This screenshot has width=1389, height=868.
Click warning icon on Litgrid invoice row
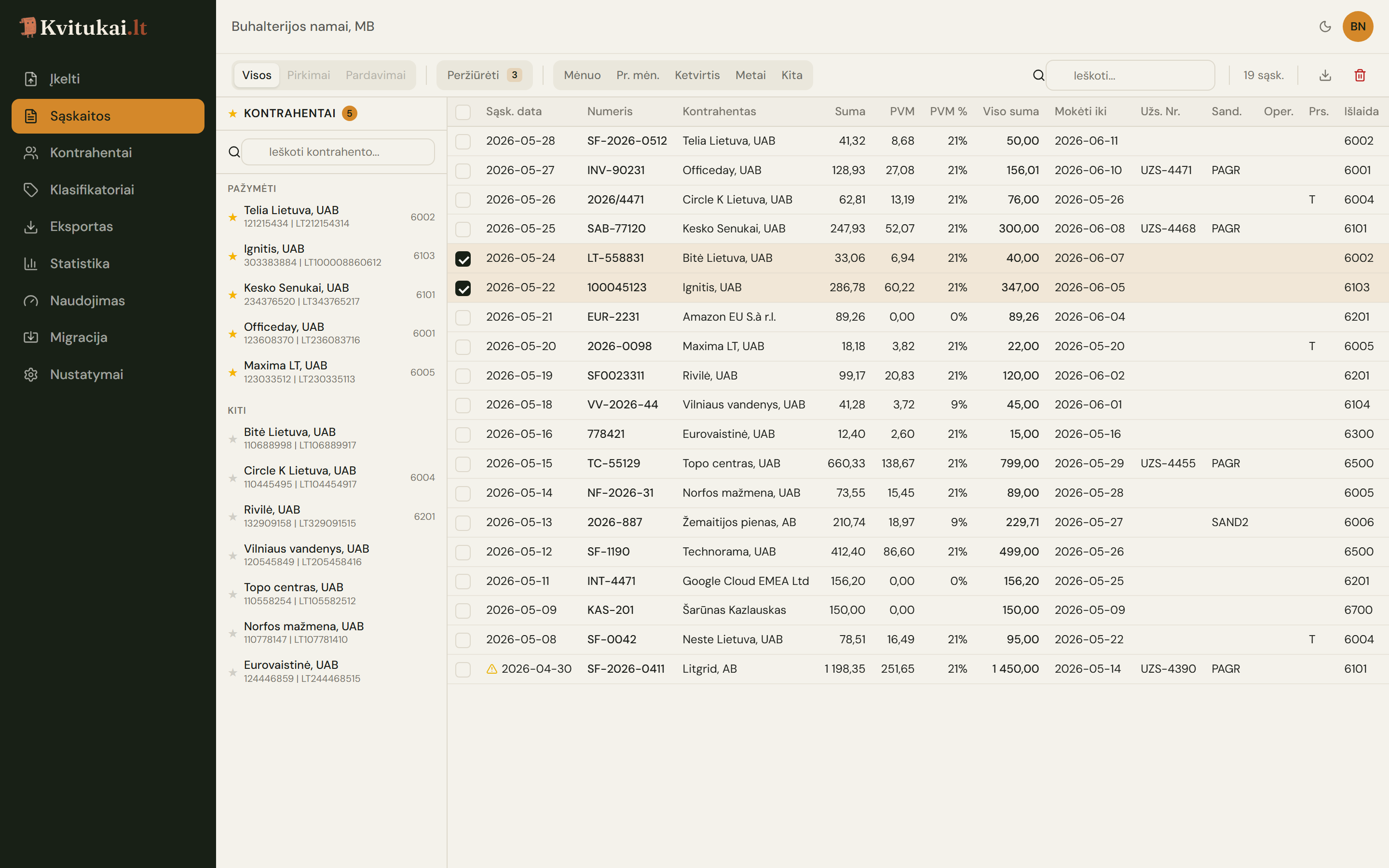[x=491, y=669]
